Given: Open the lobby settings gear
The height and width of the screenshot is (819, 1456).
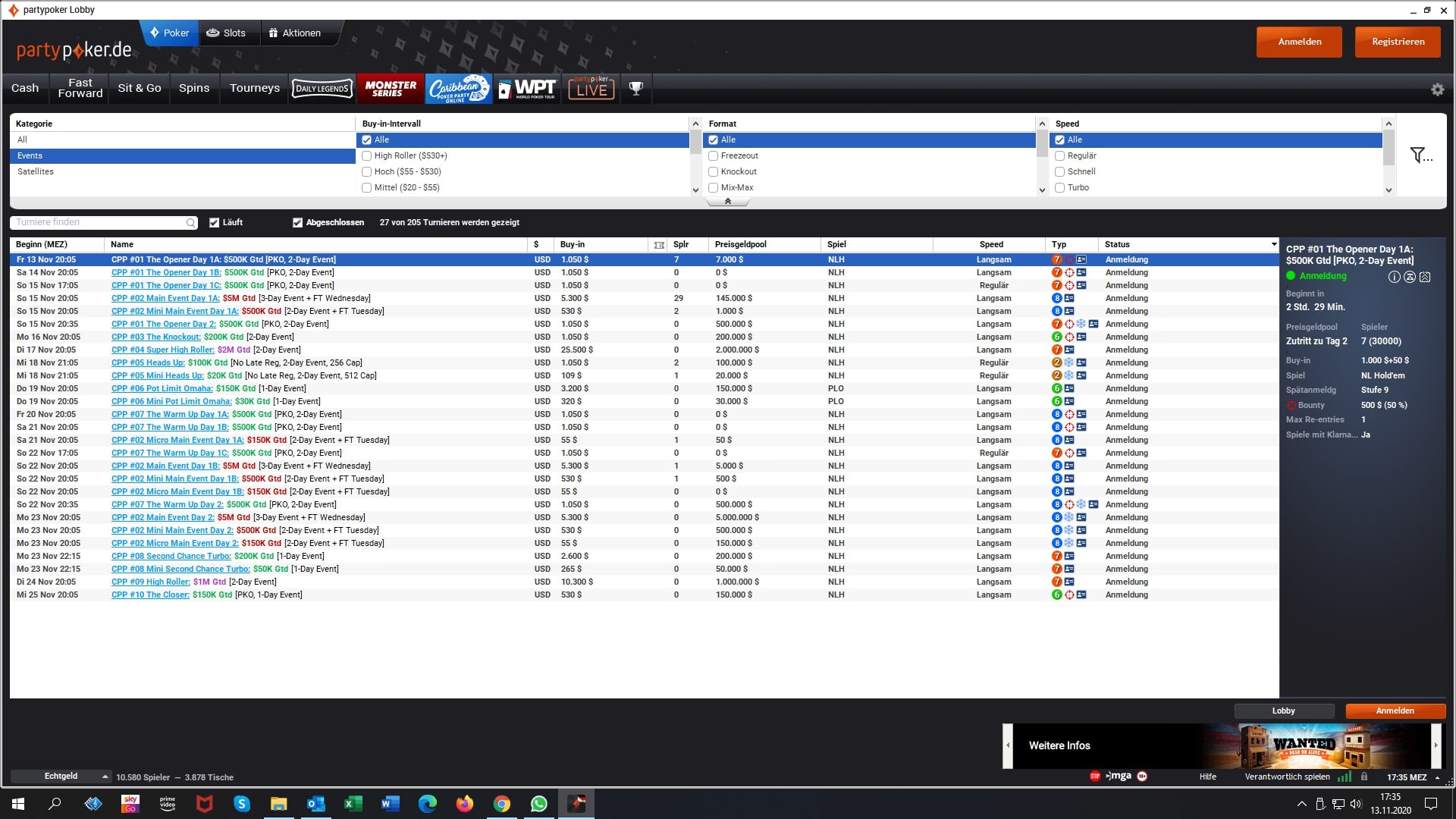Looking at the screenshot, I should [x=1437, y=89].
